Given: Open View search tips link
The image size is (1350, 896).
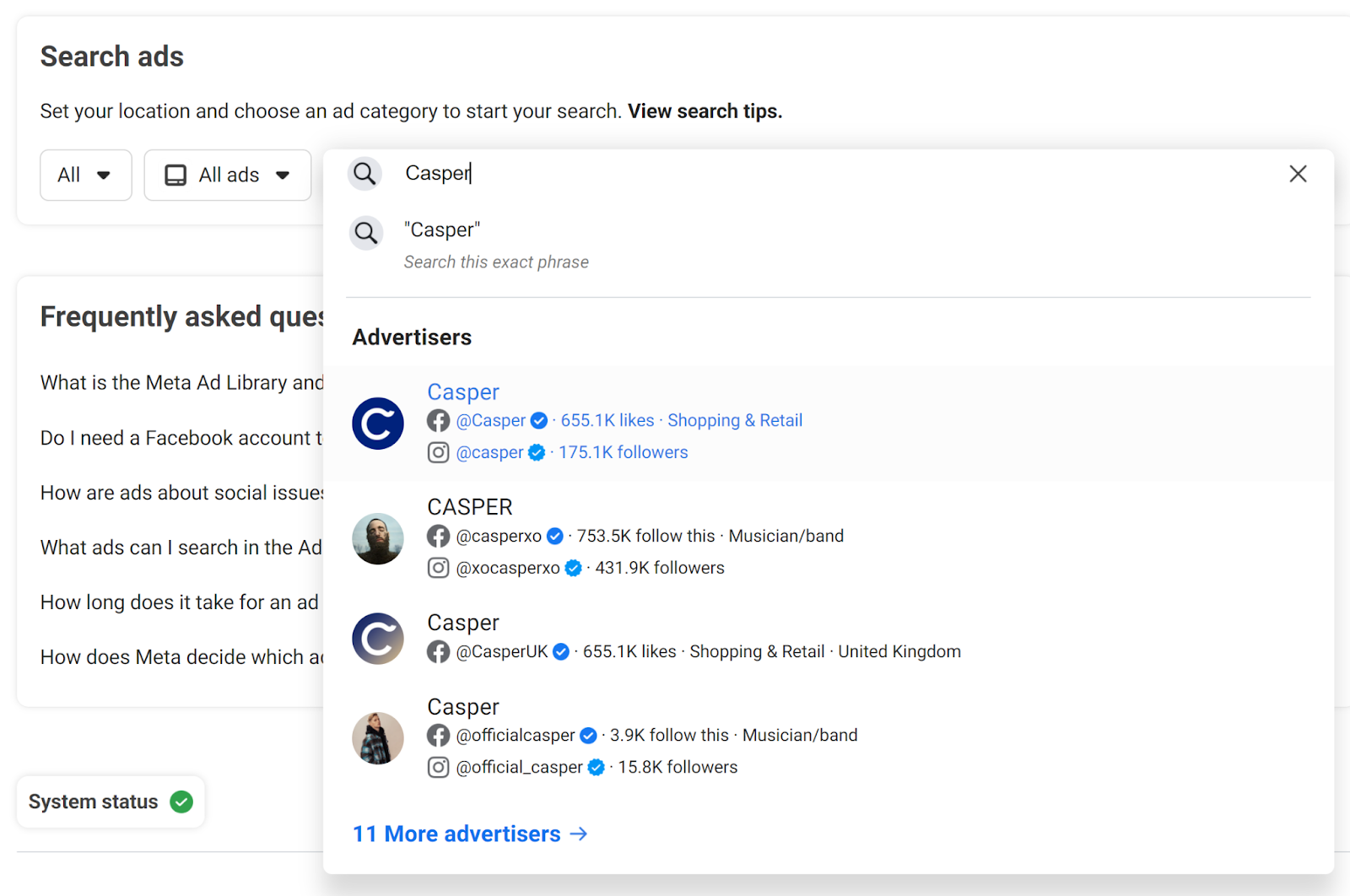Looking at the screenshot, I should point(705,111).
